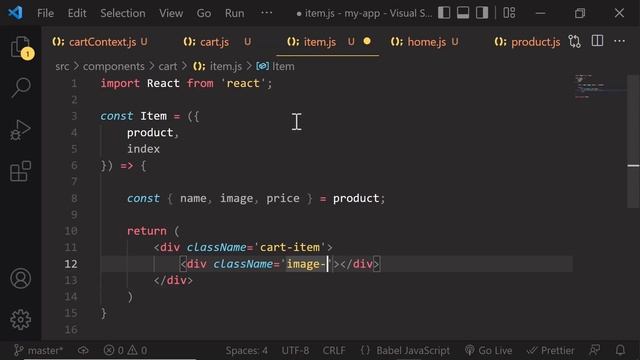Click 'return' keyword on line 10

coord(147,231)
